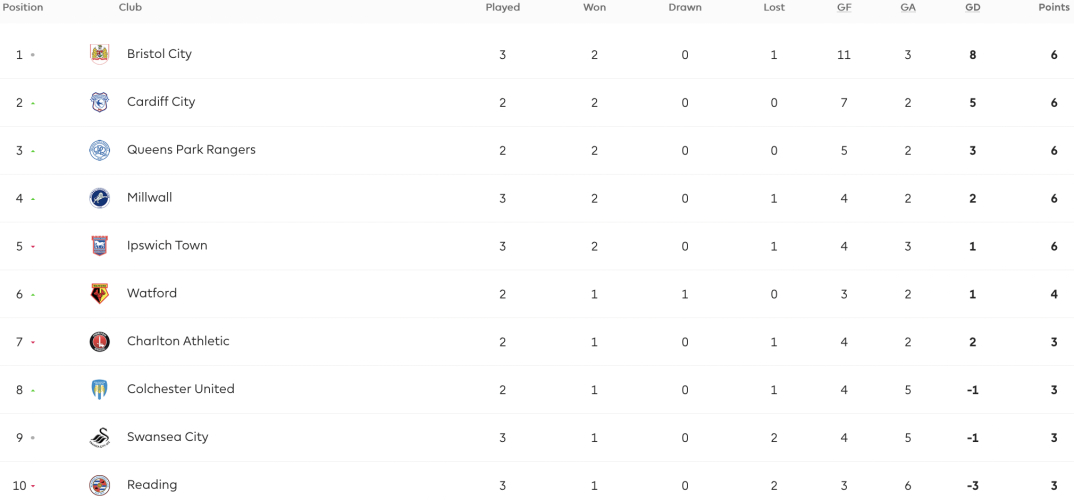Click the Colchester United crest

pyautogui.click(x=99, y=390)
